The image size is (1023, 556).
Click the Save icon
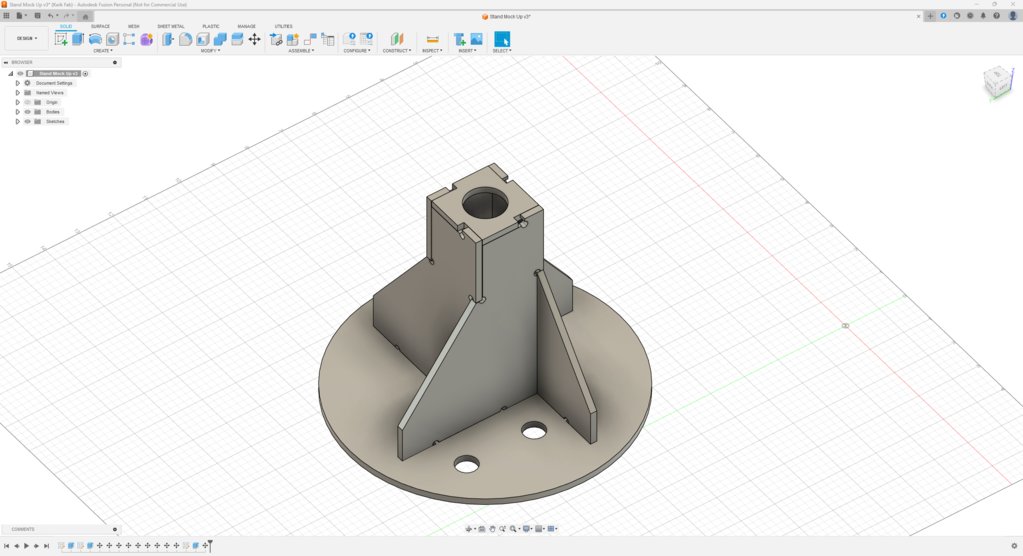coord(37,16)
